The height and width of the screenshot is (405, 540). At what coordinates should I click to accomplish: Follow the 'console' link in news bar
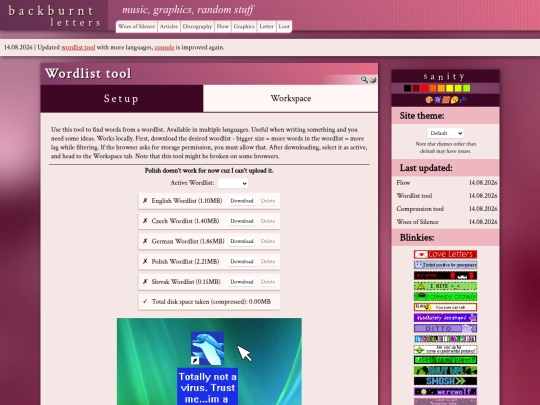[164, 48]
